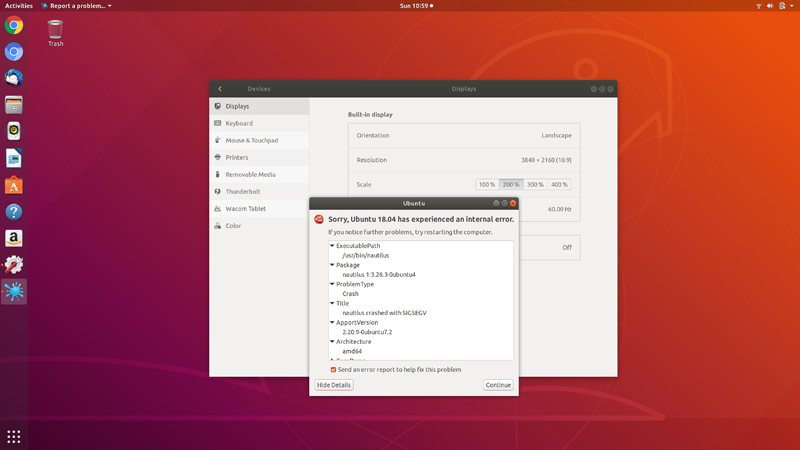Open Ubuntu Software from the dock
This screenshot has width=800, height=450.
click(14, 185)
